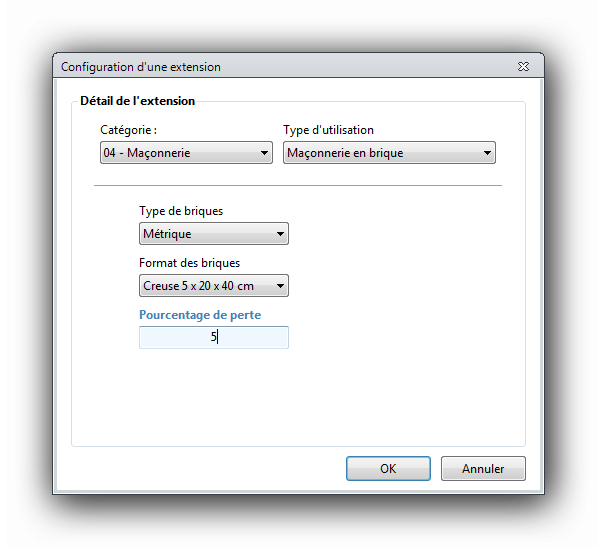597x547 pixels.
Task: Click the arrow on the Catégorie dropdown
Action: 264,153
